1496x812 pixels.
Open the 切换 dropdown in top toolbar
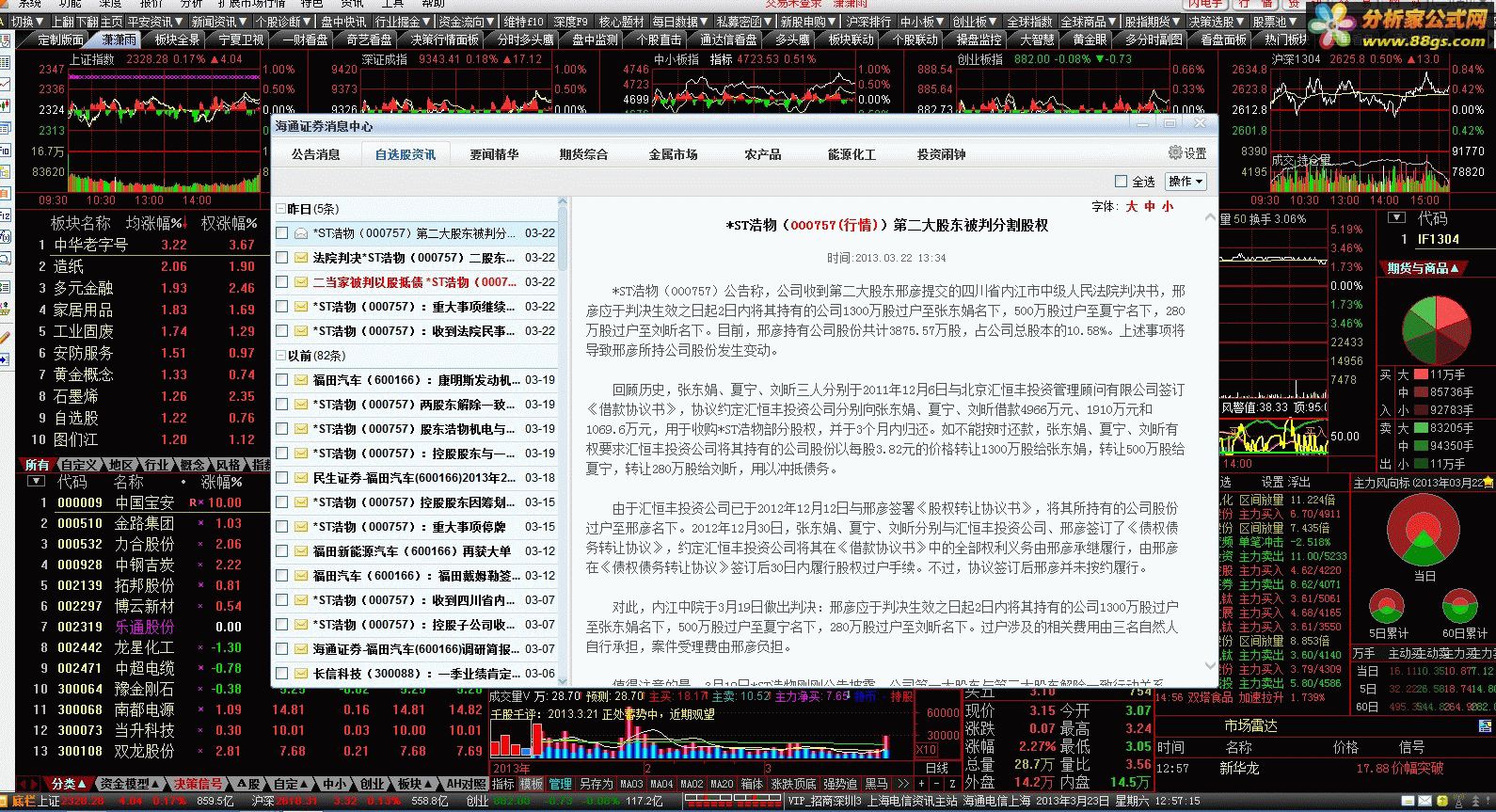27,22
